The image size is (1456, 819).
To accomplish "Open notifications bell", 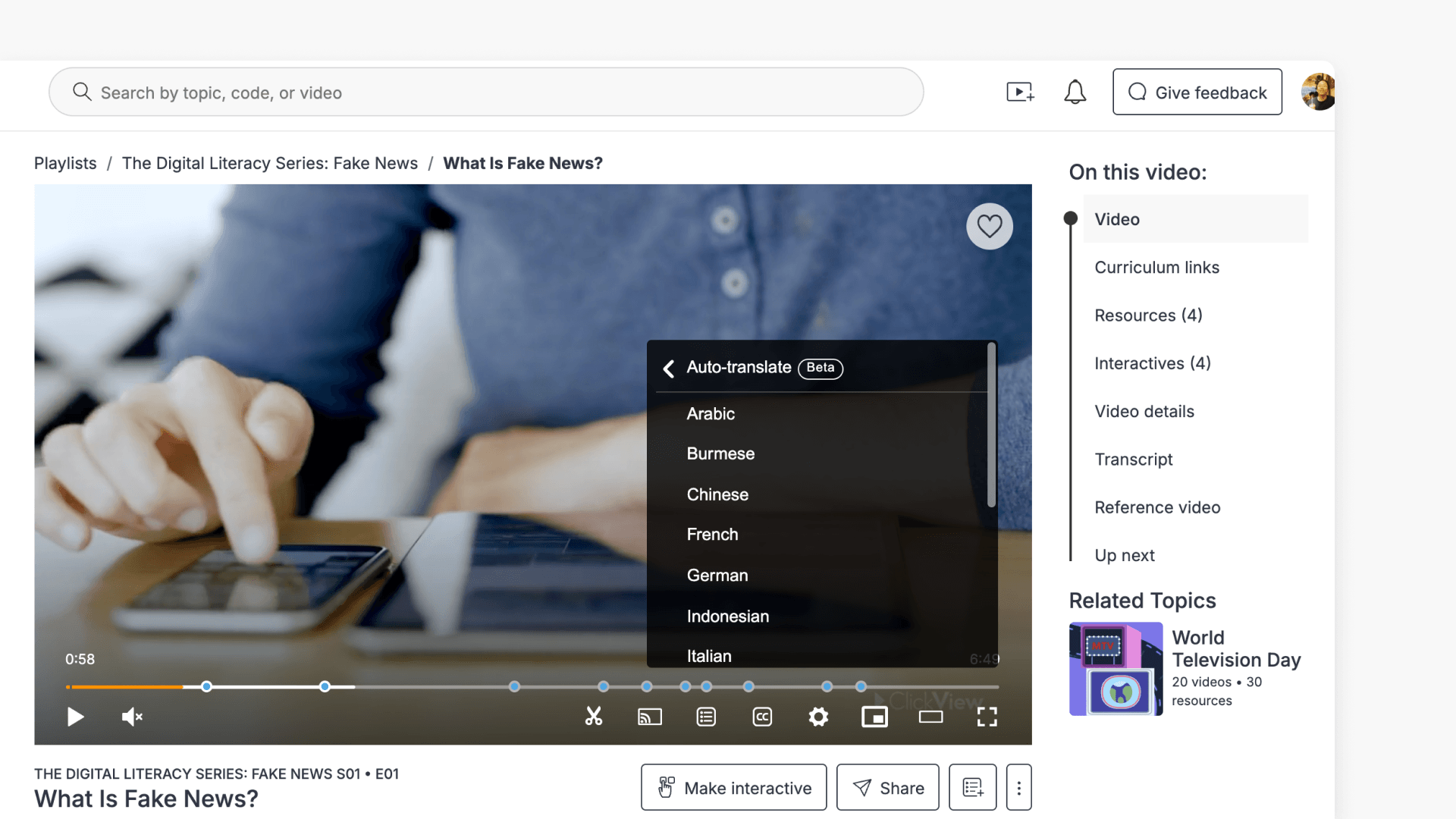I will (x=1075, y=93).
